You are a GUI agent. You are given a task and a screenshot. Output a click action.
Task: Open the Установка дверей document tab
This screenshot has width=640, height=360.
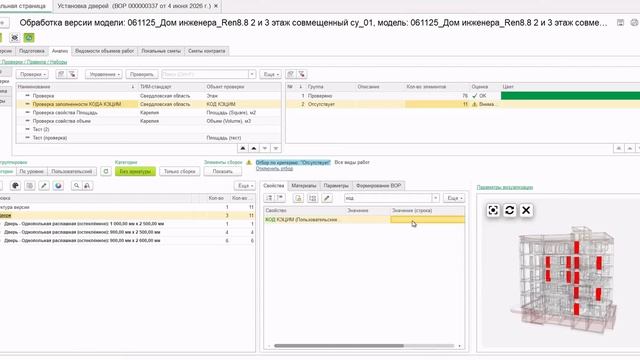point(134,6)
